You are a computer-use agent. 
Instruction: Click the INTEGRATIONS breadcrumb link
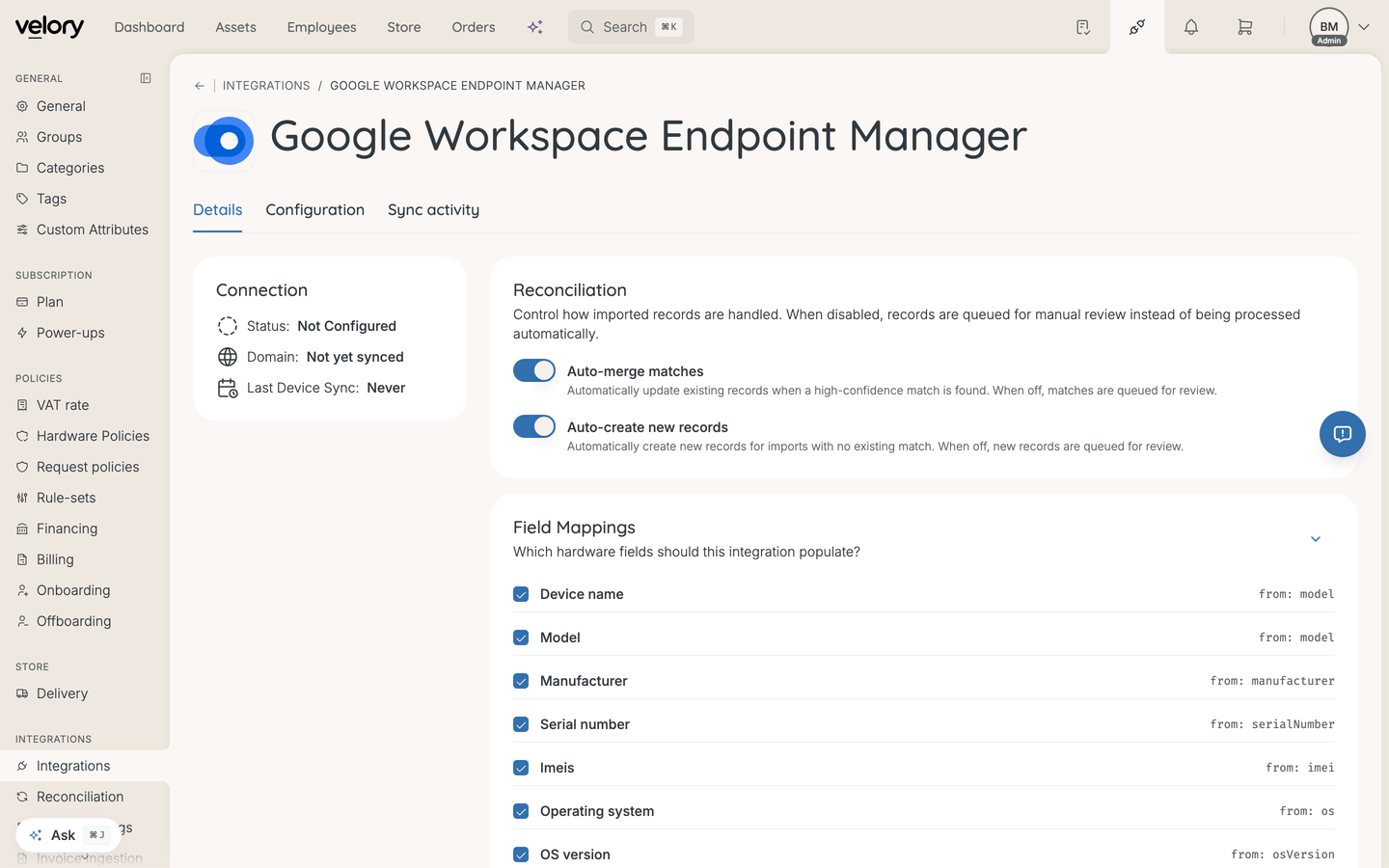pos(266,86)
